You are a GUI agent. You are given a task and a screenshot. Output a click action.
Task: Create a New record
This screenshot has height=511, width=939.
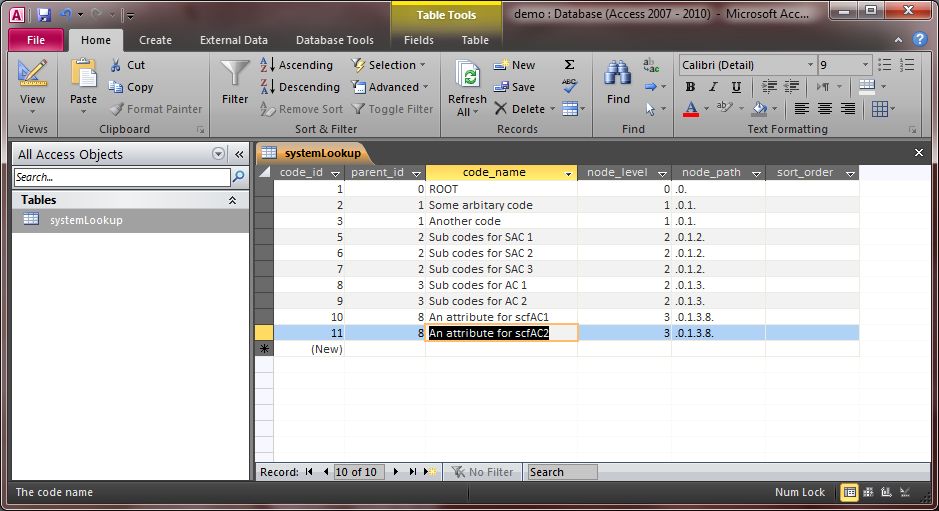pos(514,65)
